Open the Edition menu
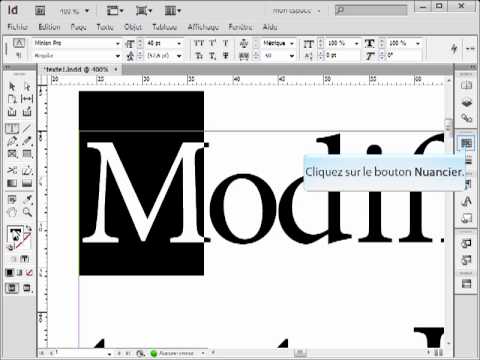The image size is (480, 360). click(49, 27)
